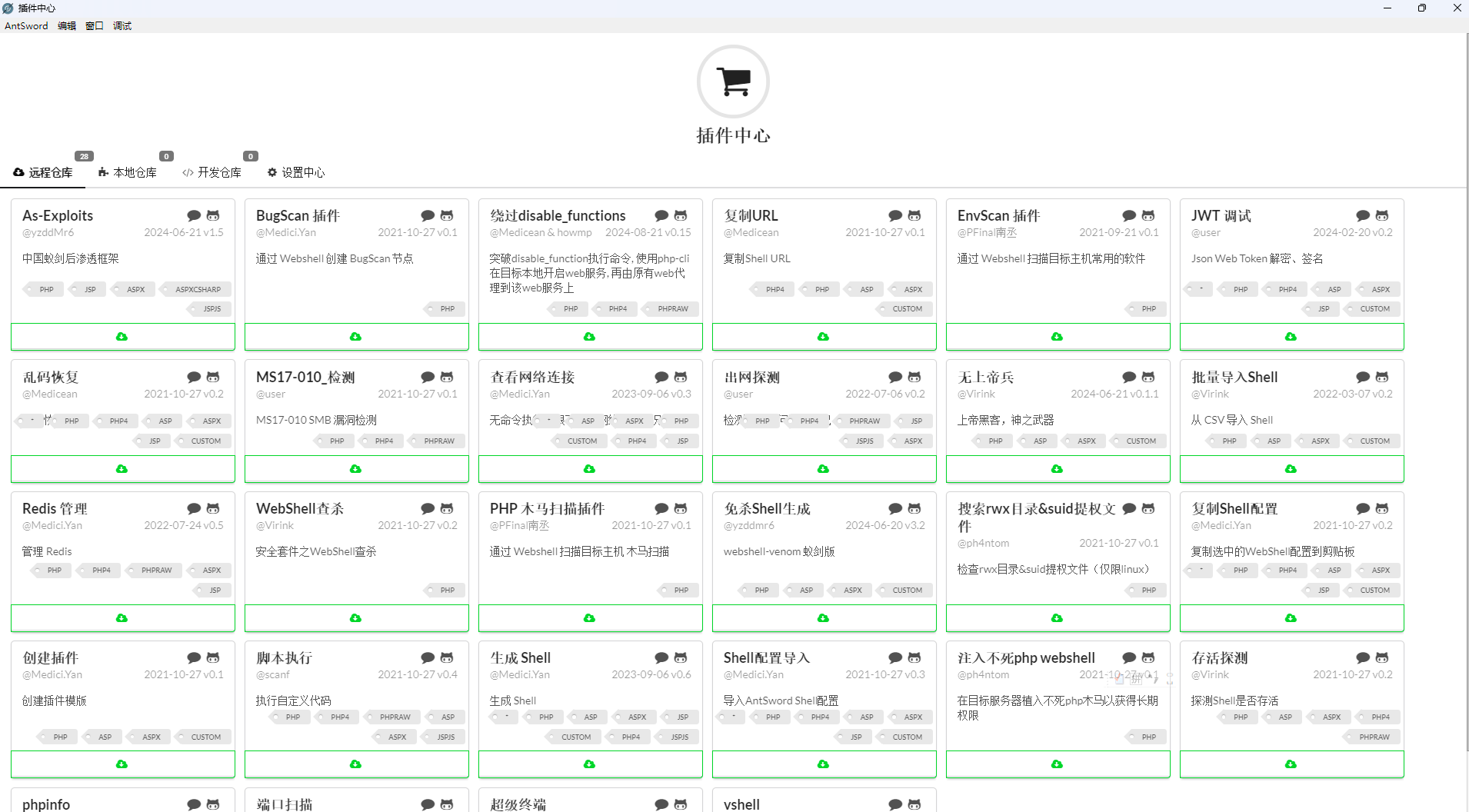The image size is (1469, 812).
Task: Go to 设置中心 tab
Action: click(x=296, y=173)
